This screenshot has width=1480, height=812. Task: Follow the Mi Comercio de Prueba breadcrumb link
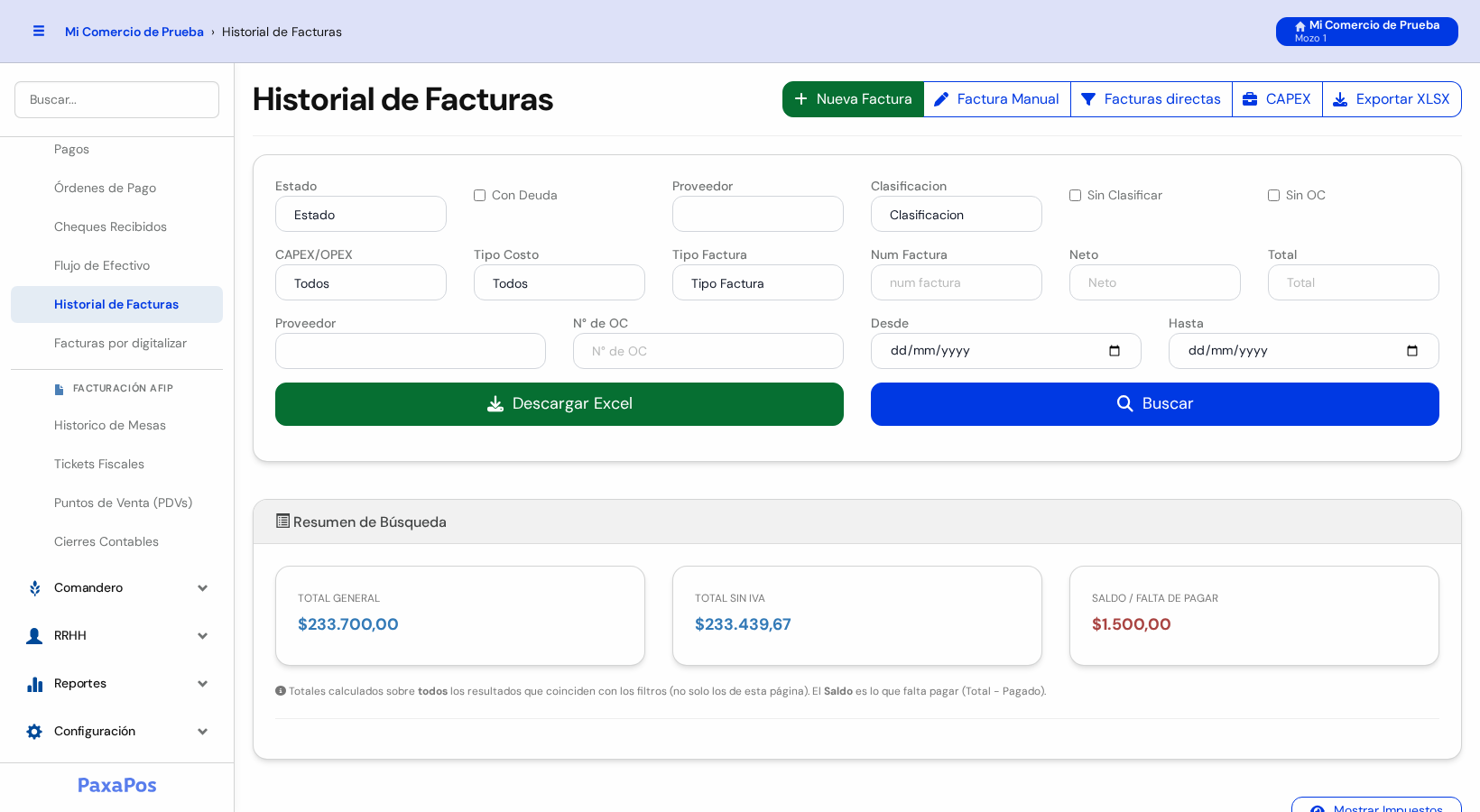(x=134, y=32)
